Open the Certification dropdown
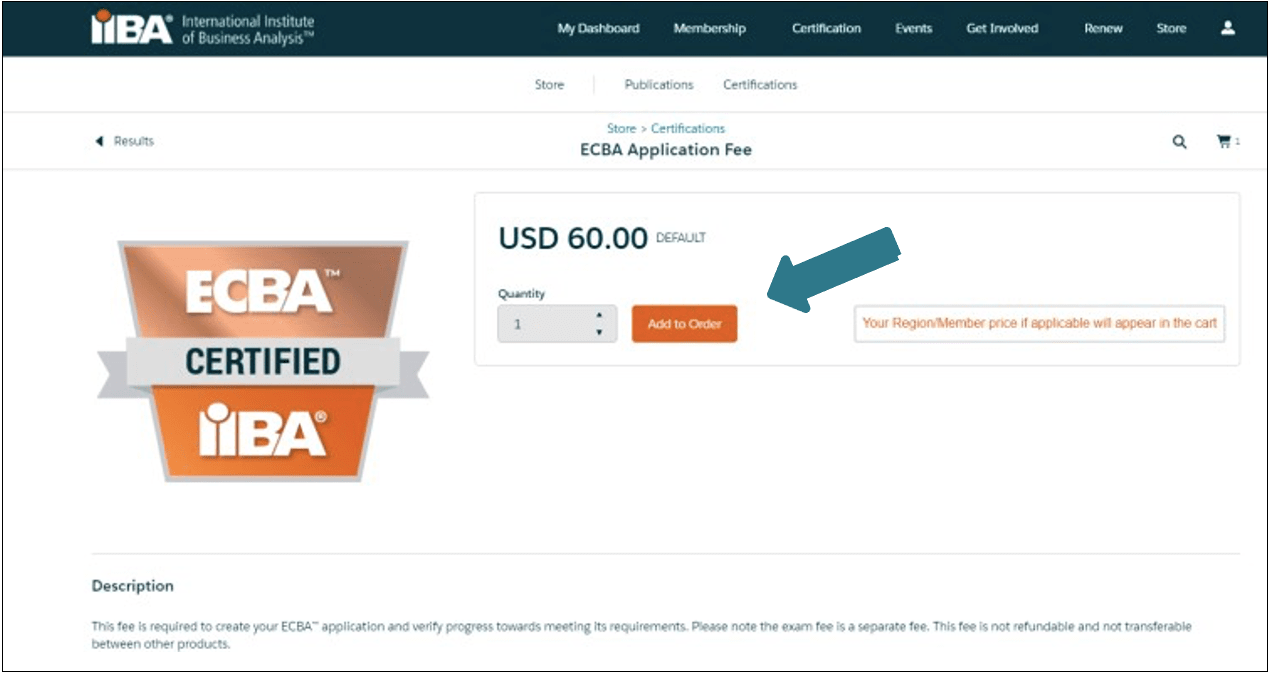Viewport: 1270px width, 674px height. (826, 28)
